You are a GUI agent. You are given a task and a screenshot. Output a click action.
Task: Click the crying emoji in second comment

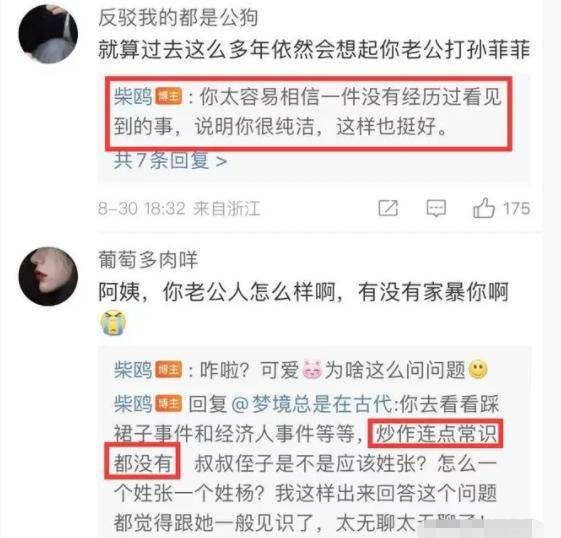(113, 323)
